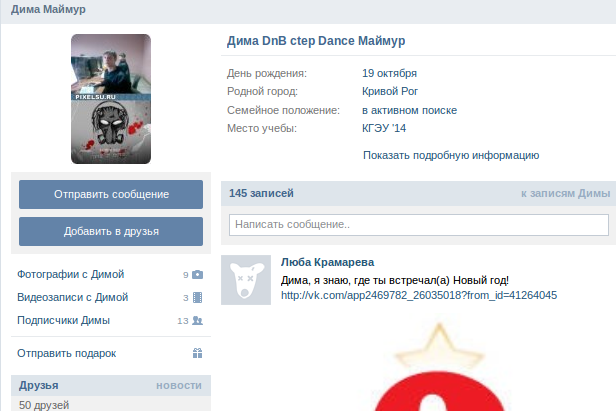
Task: Click к записям Димы filter link
Action: pyautogui.click(x=566, y=193)
